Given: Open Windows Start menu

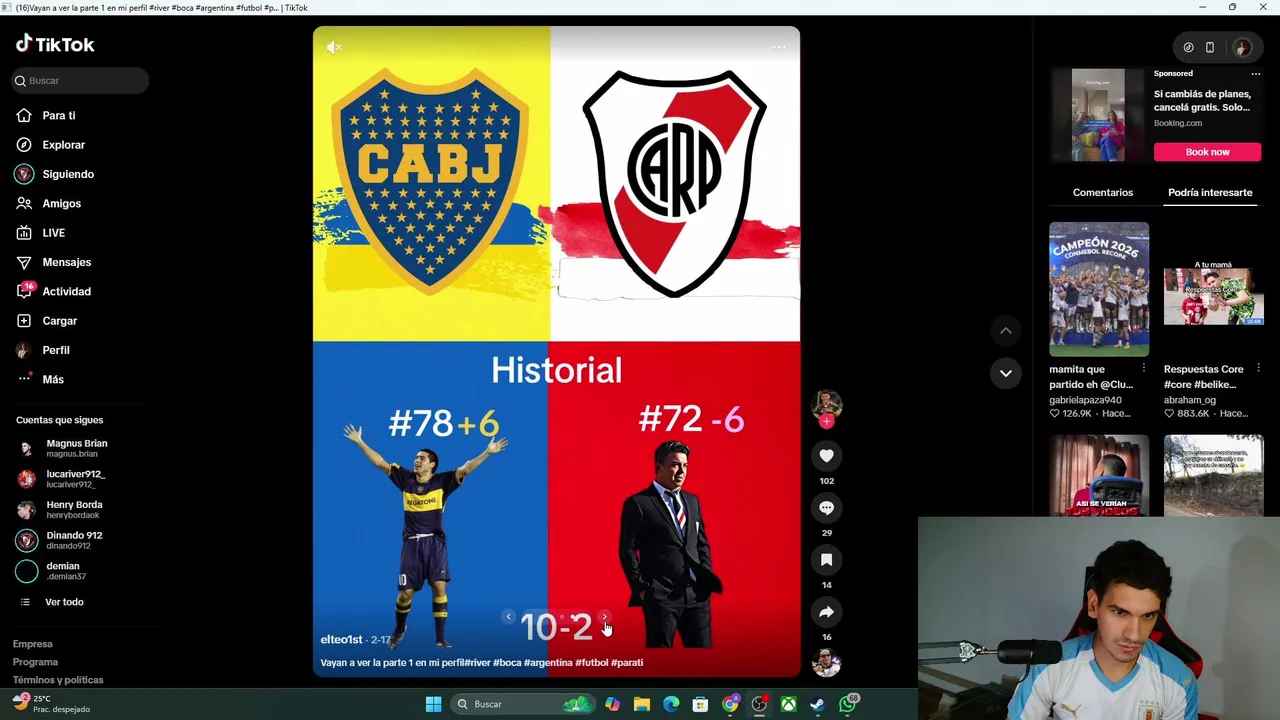Looking at the screenshot, I should [x=433, y=704].
